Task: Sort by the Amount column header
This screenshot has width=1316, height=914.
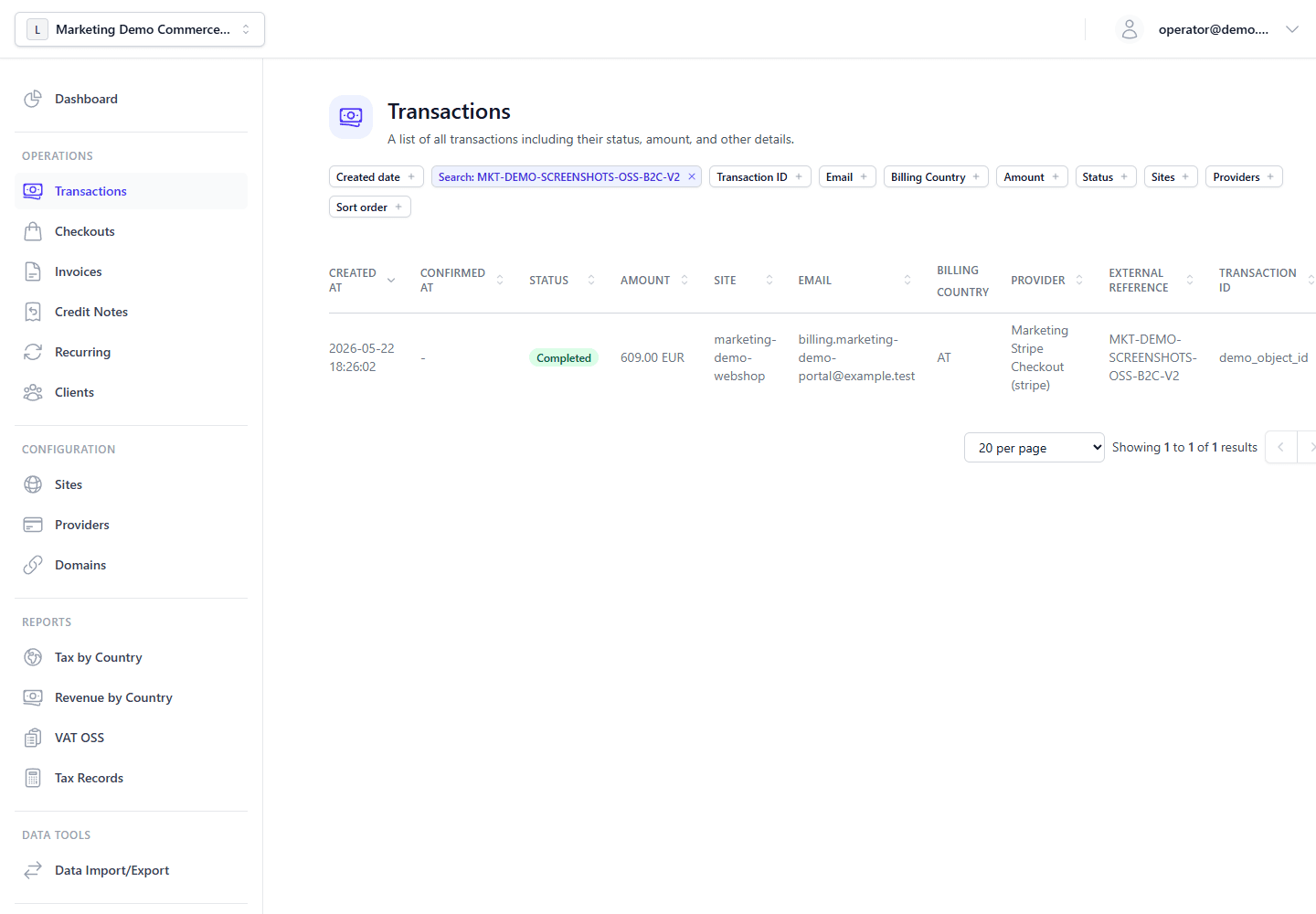Action: coord(654,281)
